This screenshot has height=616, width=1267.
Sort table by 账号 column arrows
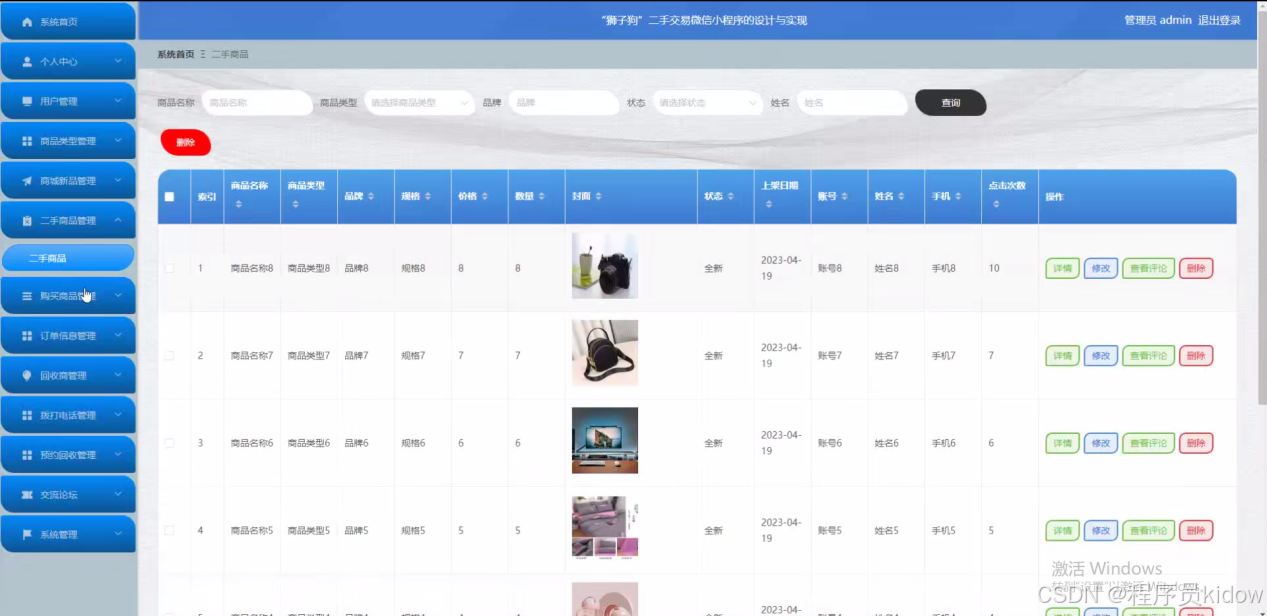(844, 197)
